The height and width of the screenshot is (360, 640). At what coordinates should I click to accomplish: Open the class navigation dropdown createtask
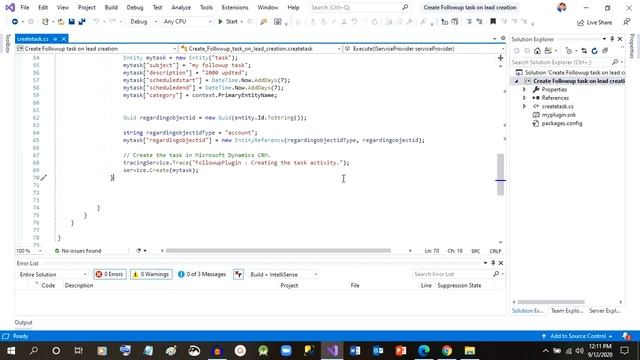[x=260, y=49]
